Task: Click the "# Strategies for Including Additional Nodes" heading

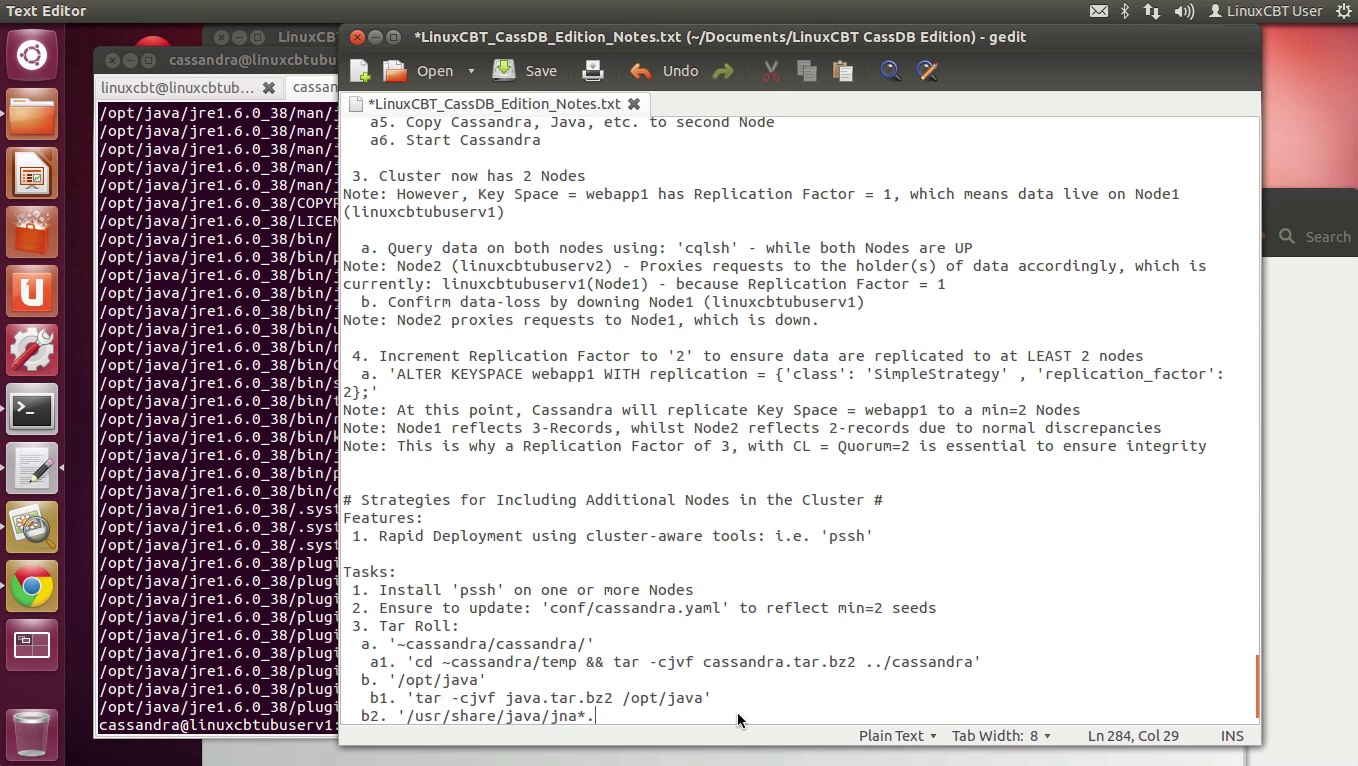Action: 612,500
